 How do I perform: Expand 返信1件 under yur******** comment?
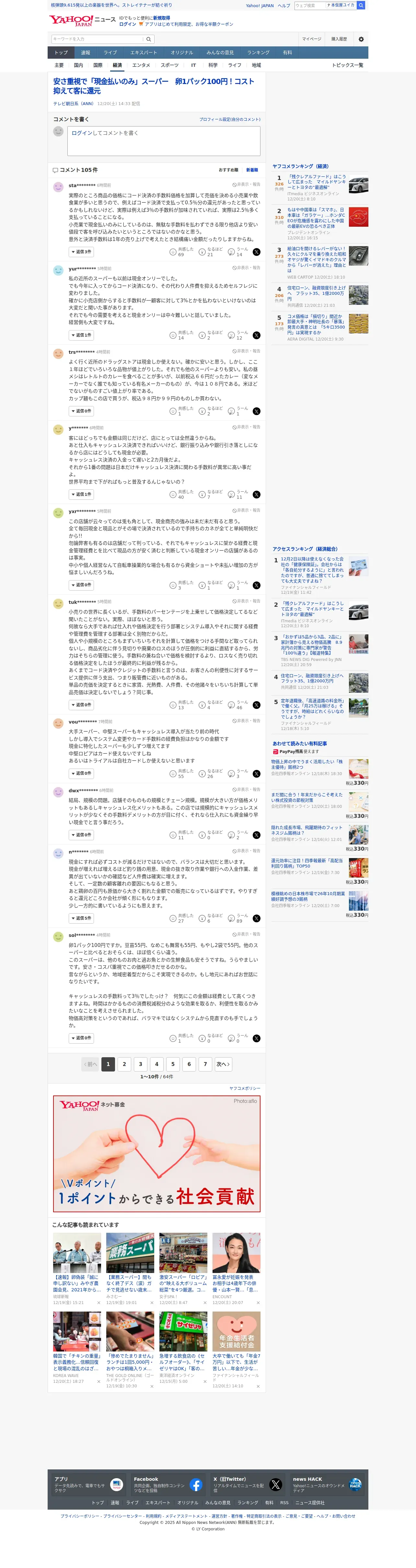(82, 335)
